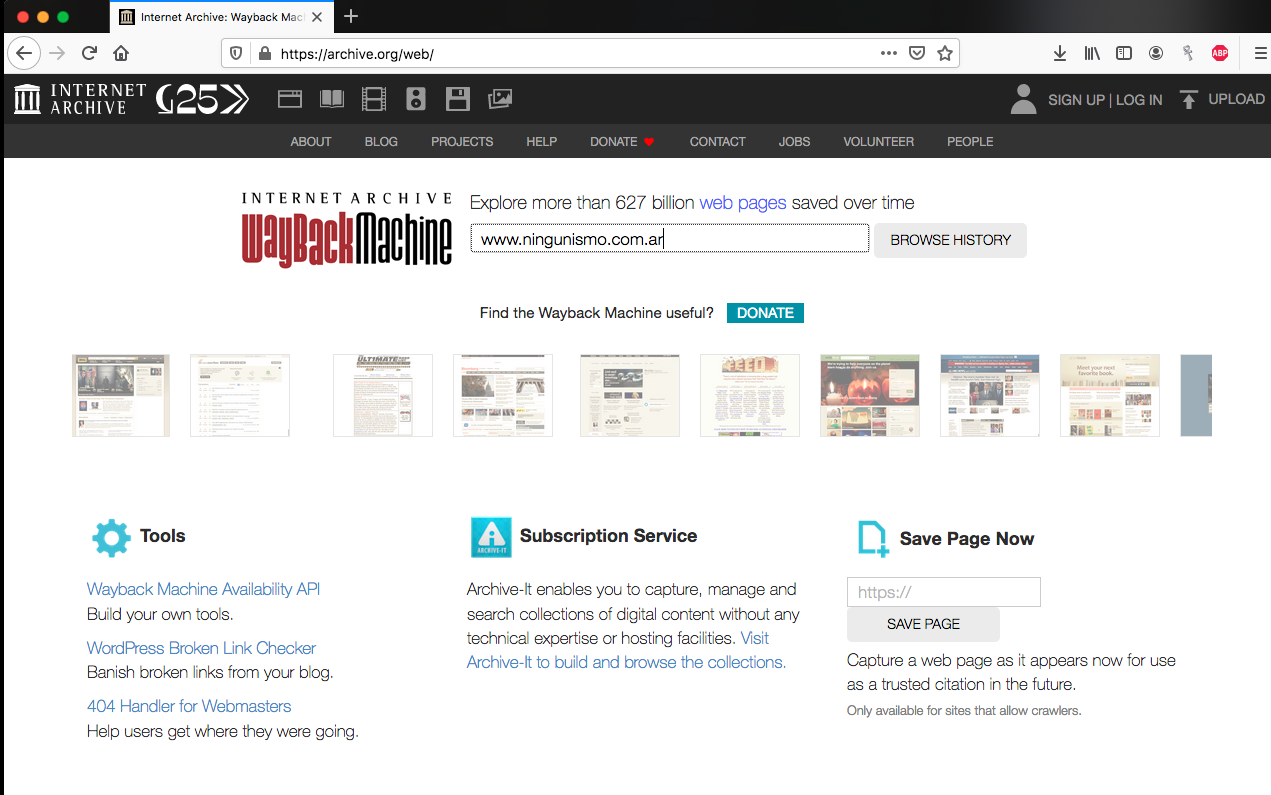Open the 'Meet your next favorite book' thumbnail
Viewport: 1271px width, 795px height.
pos(1110,395)
